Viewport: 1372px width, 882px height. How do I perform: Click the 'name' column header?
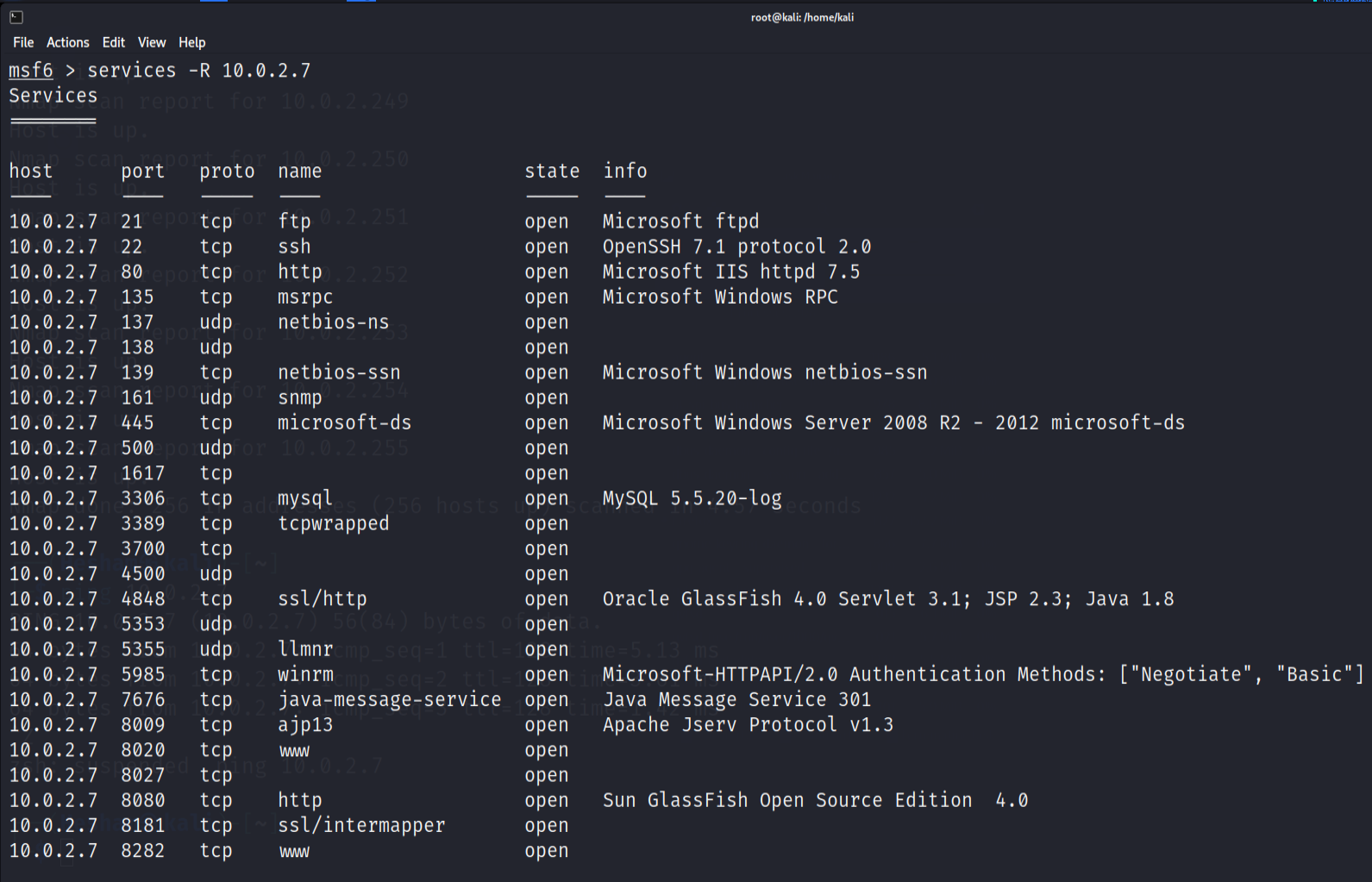click(x=300, y=172)
